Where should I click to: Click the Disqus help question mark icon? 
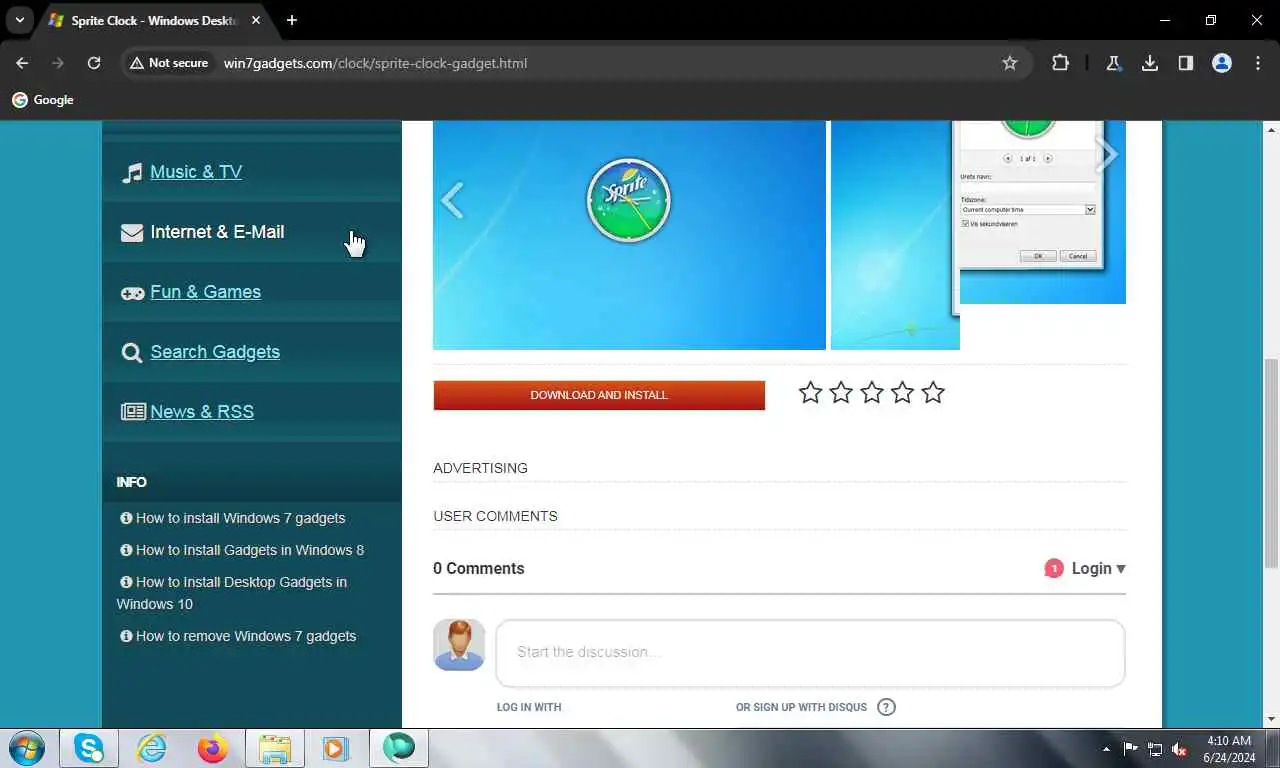click(x=886, y=707)
